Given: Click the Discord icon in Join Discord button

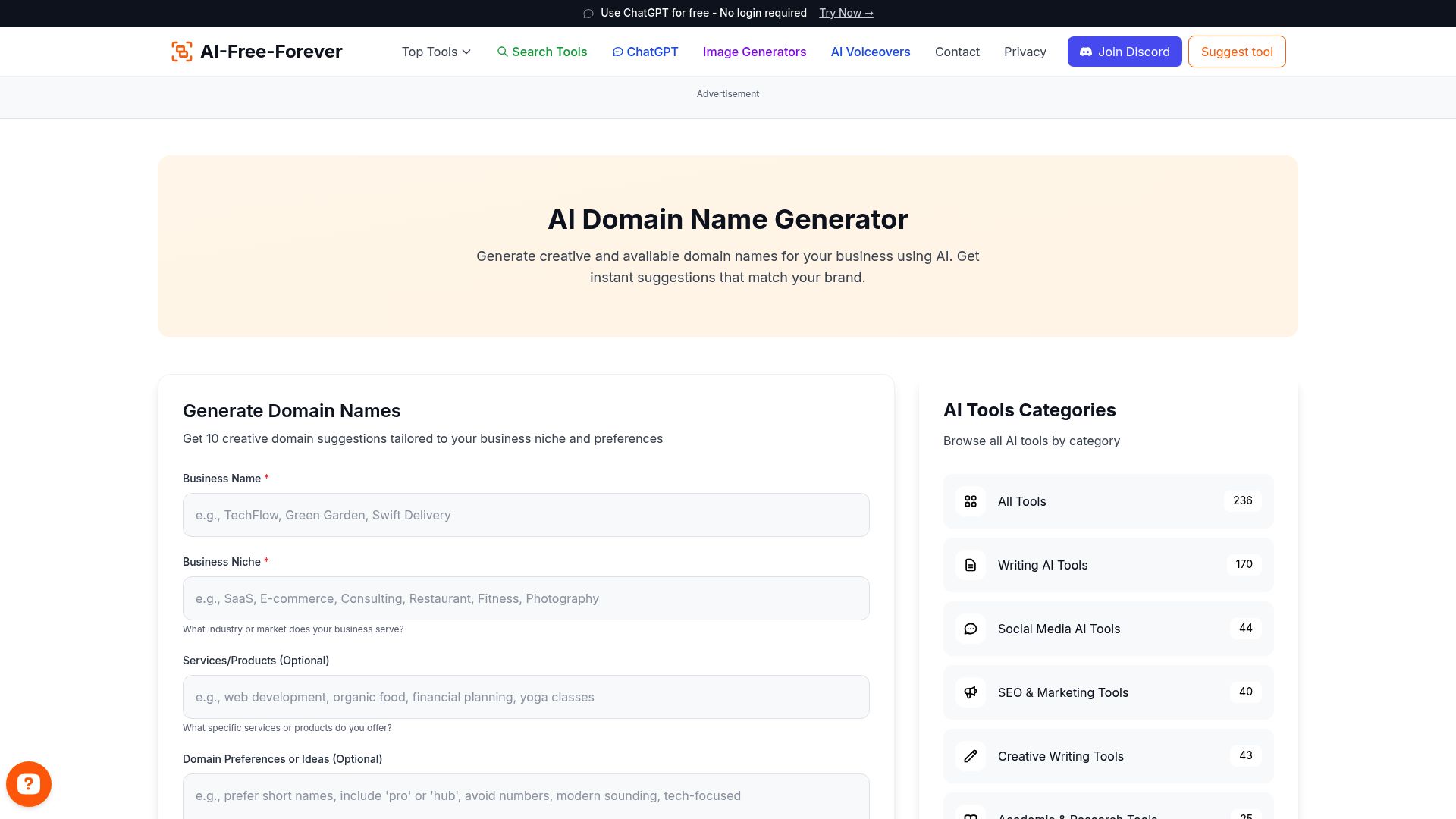Looking at the screenshot, I should coord(1086,52).
